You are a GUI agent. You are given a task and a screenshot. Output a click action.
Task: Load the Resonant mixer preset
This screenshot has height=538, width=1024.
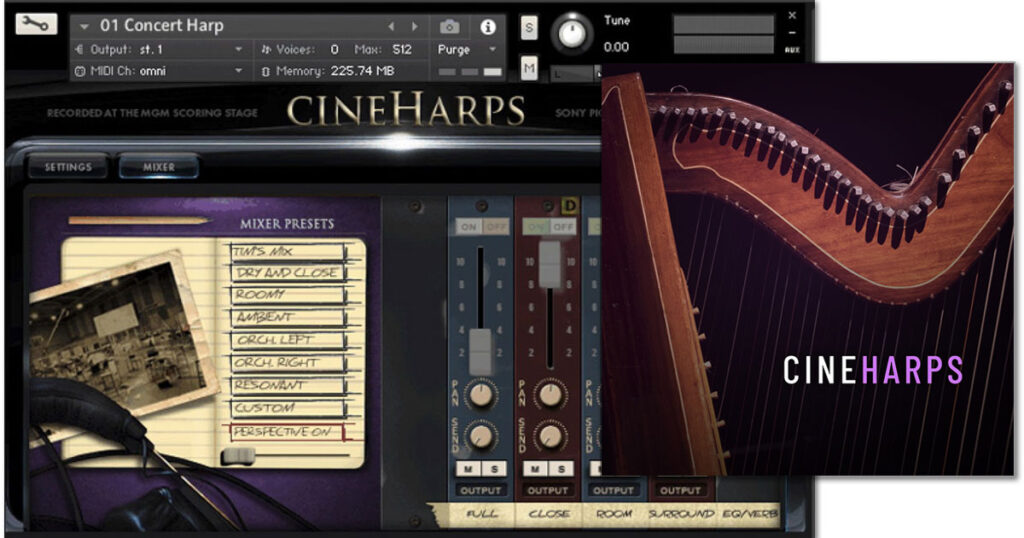[x=287, y=386]
